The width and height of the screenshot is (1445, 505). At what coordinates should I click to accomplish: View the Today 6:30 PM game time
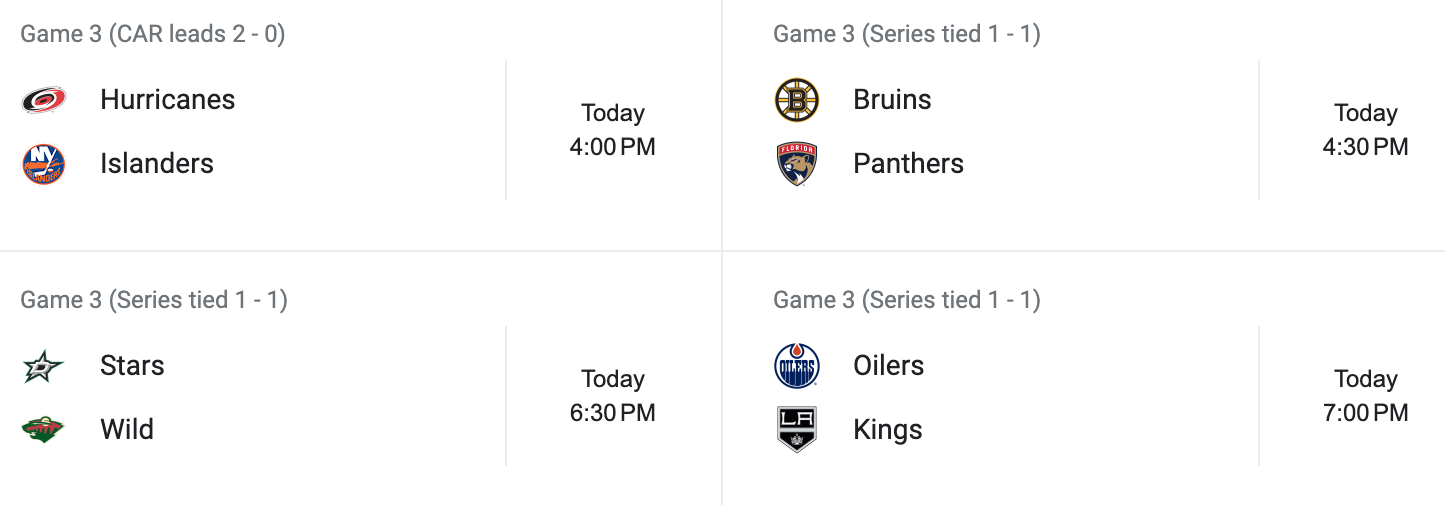coord(613,396)
